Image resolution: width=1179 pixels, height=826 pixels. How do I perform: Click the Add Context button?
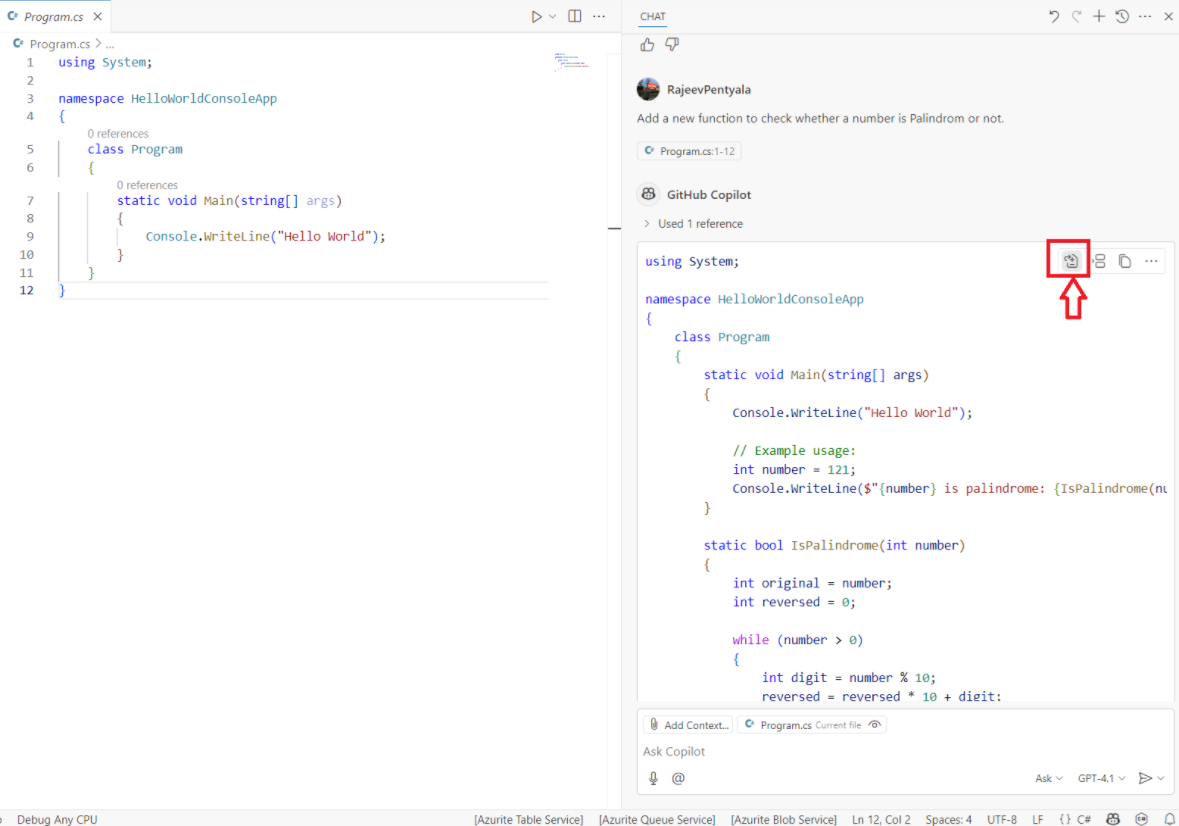tap(688, 725)
